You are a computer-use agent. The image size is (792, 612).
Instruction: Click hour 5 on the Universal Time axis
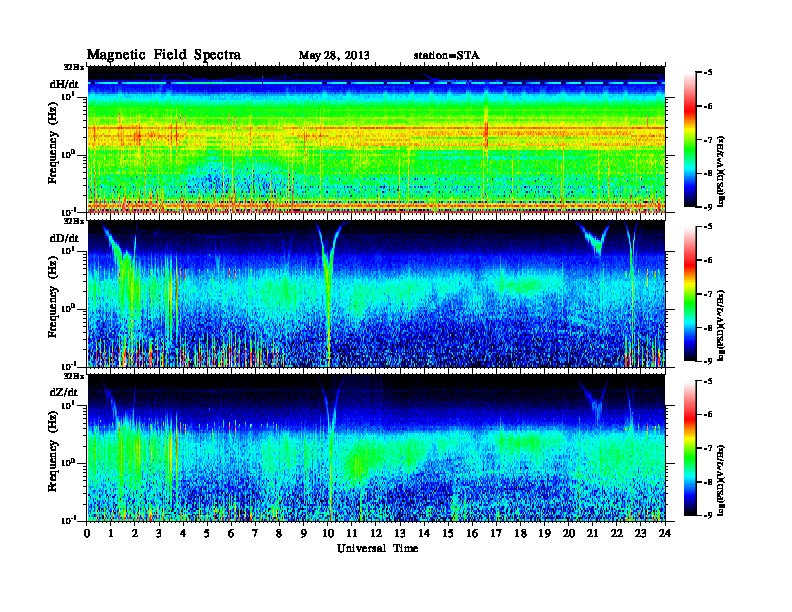pos(207,534)
